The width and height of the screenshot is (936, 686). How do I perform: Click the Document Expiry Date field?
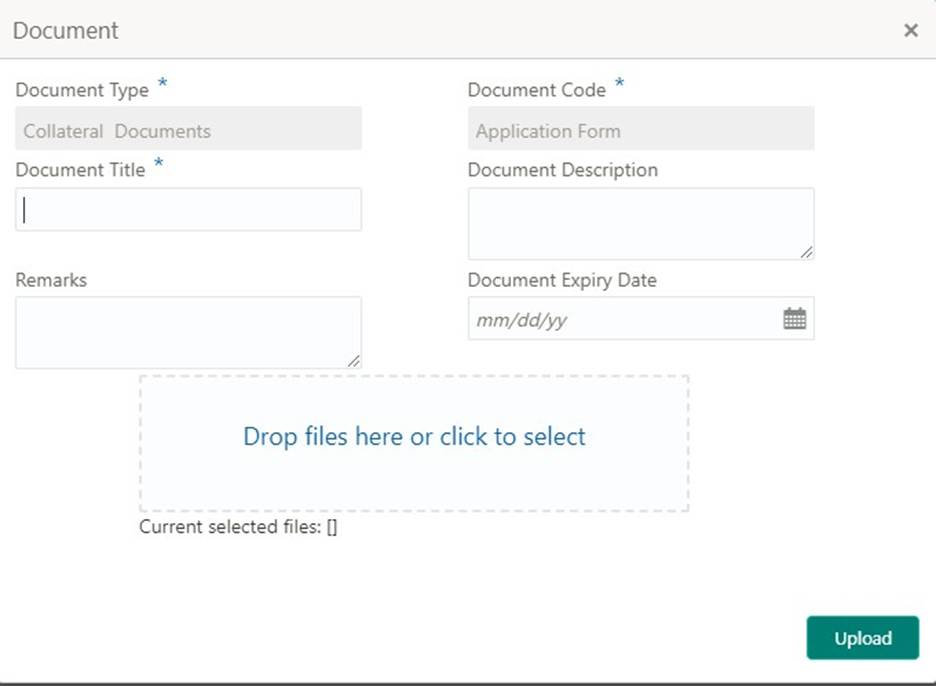[641, 318]
